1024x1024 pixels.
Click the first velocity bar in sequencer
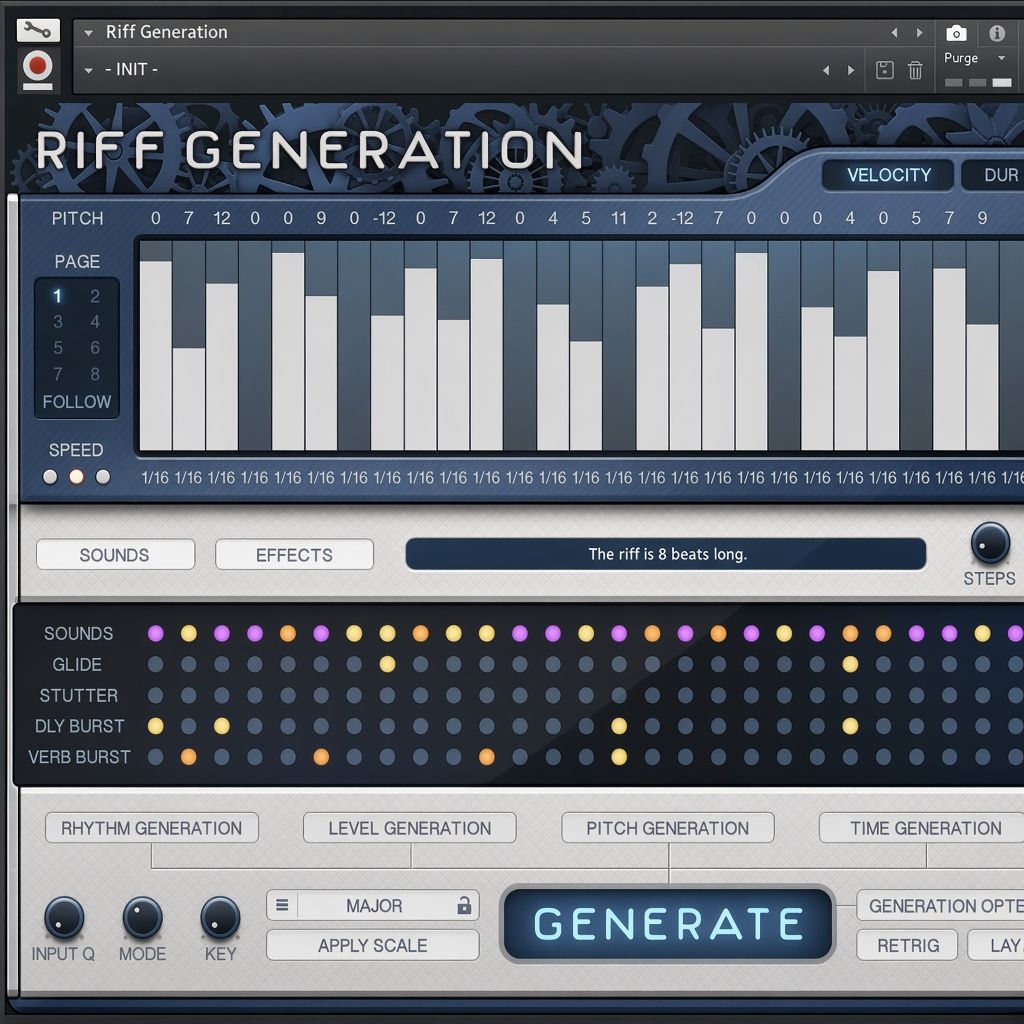coord(155,355)
